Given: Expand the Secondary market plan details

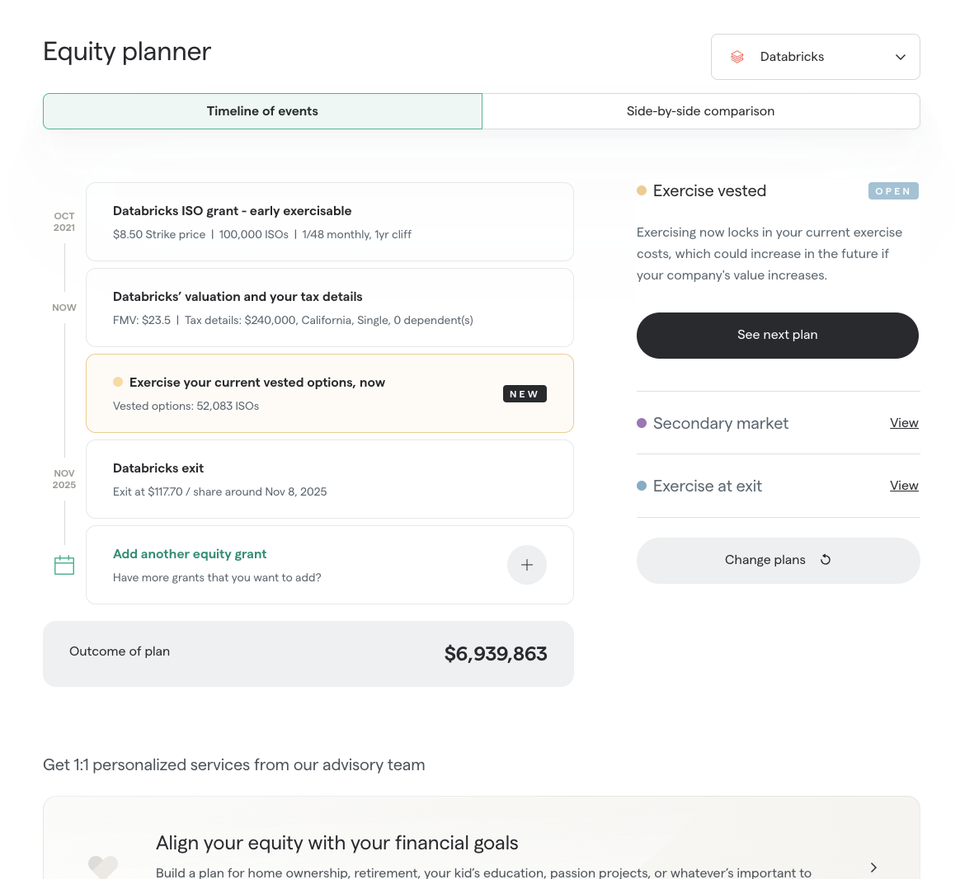Looking at the screenshot, I should 904,423.
